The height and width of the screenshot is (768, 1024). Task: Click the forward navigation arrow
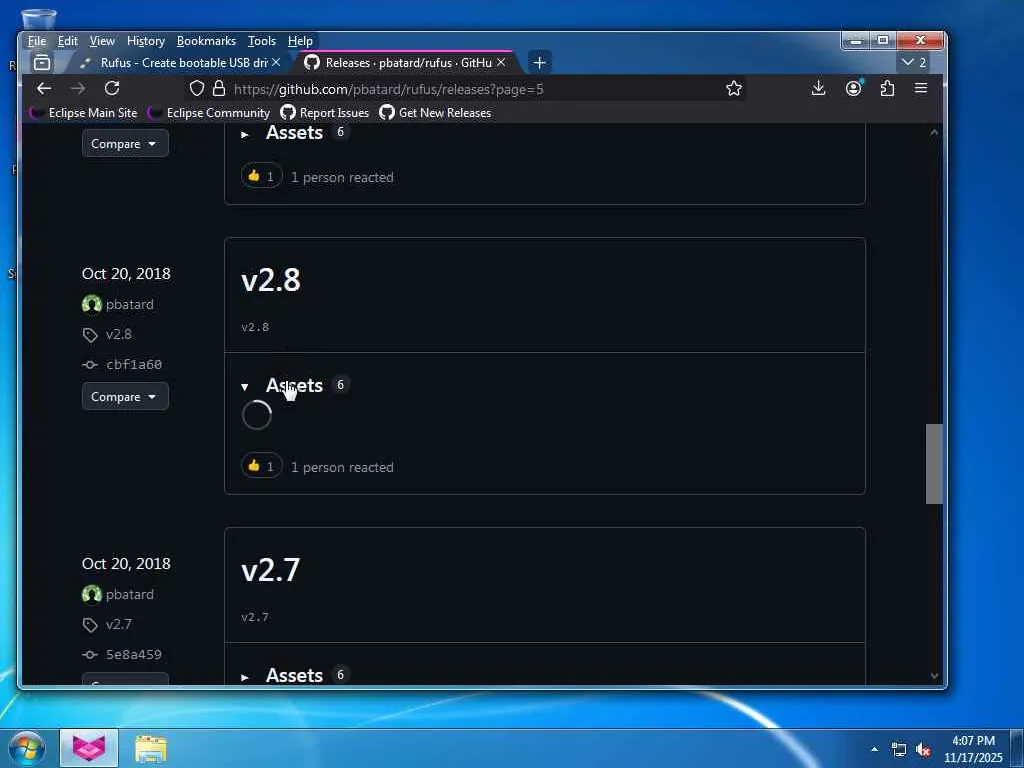[78, 88]
